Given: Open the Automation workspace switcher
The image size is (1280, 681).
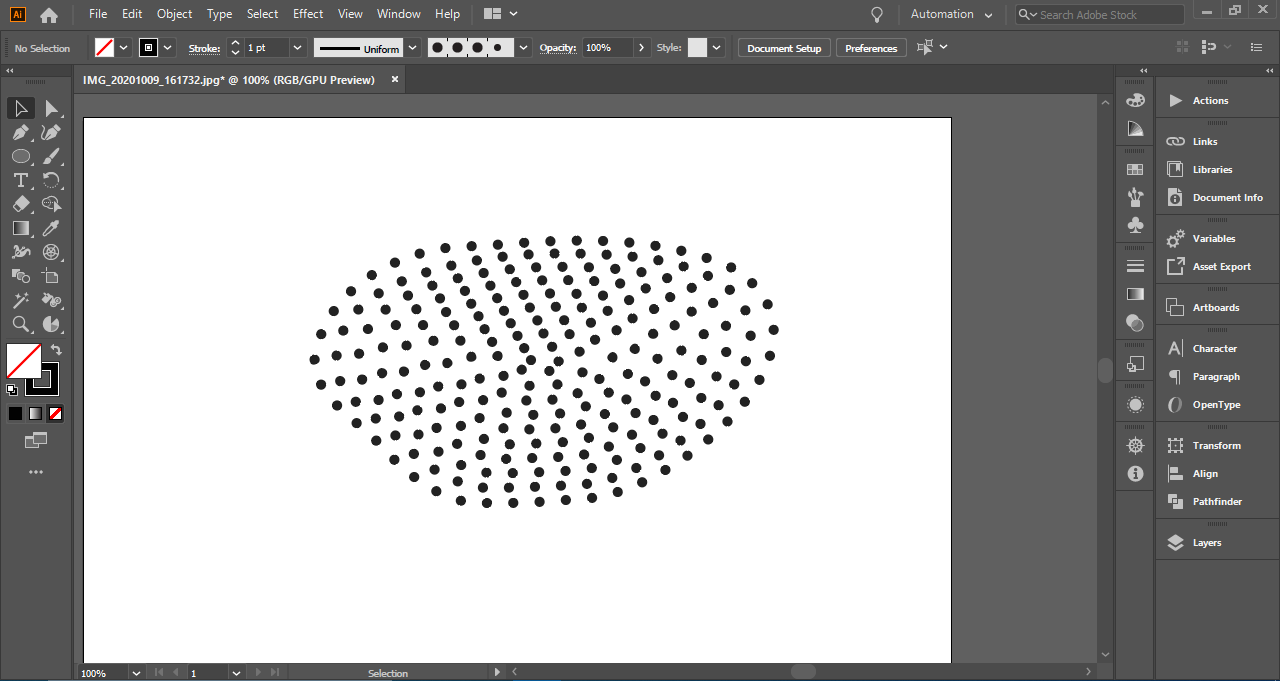Looking at the screenshot, I should (x=951, y=15).
